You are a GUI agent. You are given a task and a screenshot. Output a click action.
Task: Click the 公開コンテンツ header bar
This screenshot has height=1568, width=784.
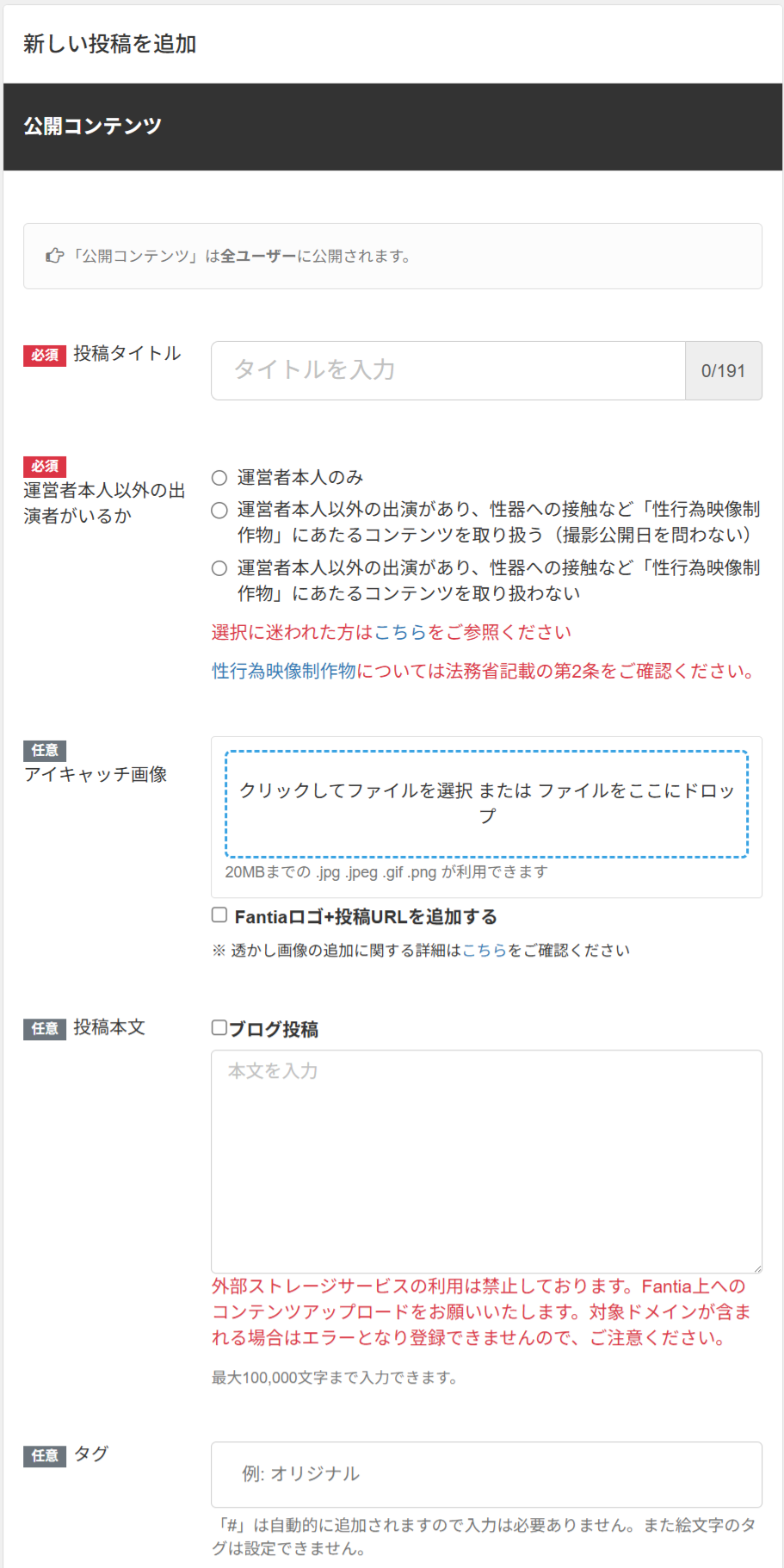pyautogui.click(x=392, y=127)
